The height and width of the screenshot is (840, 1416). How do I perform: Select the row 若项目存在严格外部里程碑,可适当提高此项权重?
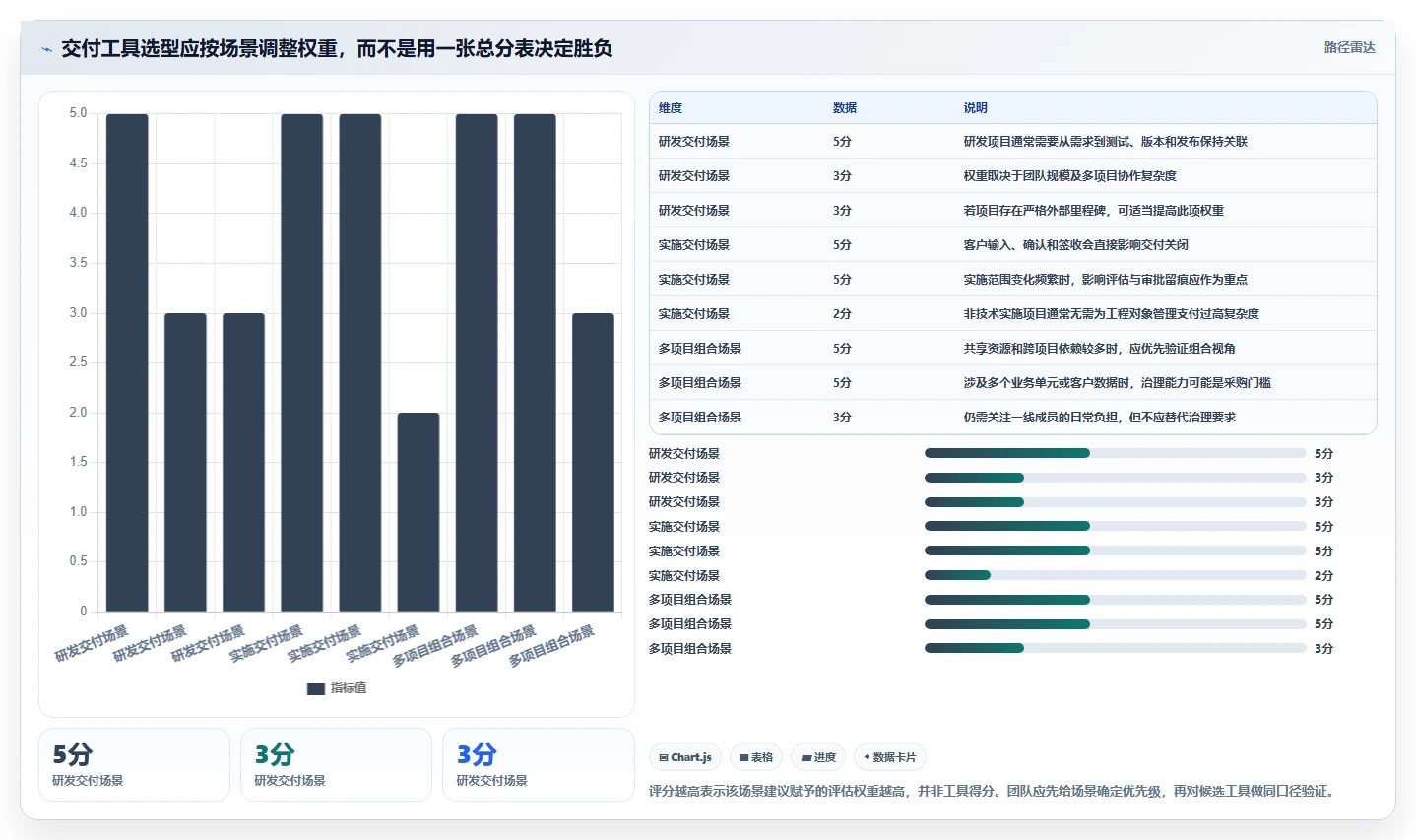pos(1013,211)
